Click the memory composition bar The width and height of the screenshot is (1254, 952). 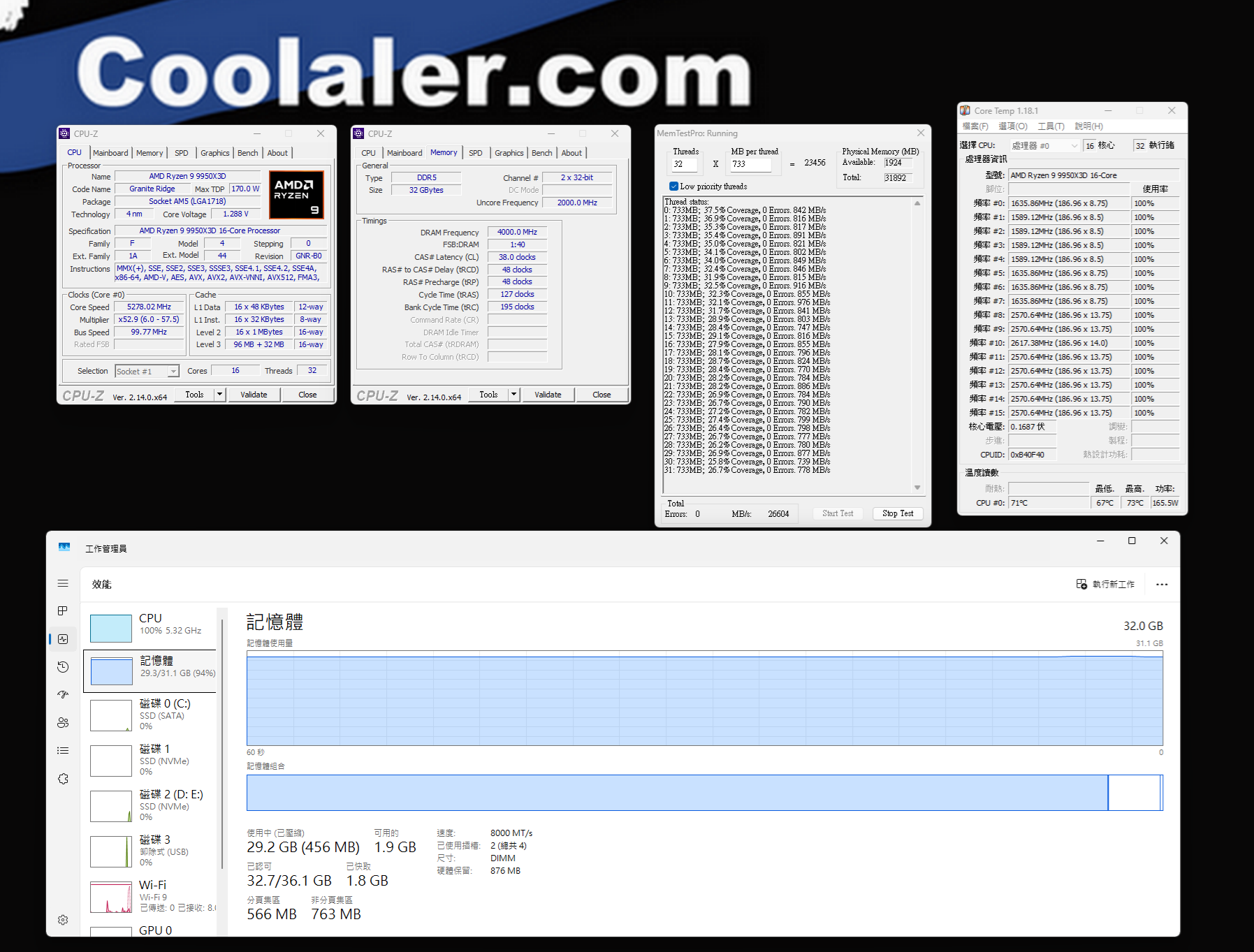pyautogui.click(x=704, y=793)
